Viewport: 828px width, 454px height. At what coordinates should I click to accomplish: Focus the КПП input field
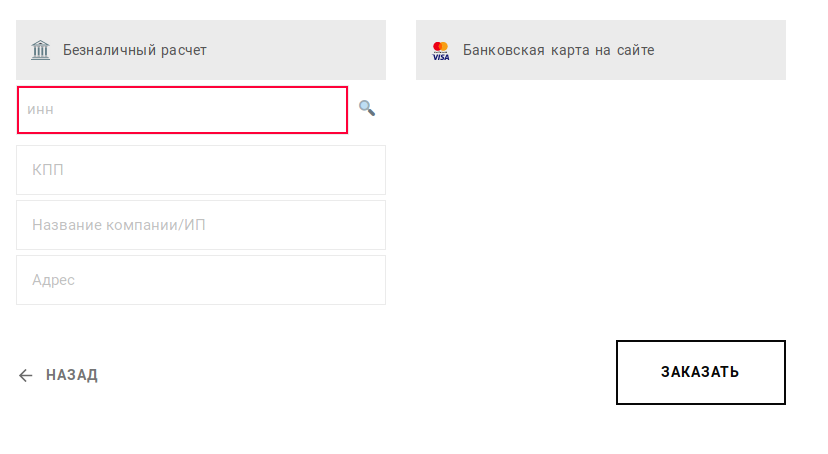pos(201,170)
